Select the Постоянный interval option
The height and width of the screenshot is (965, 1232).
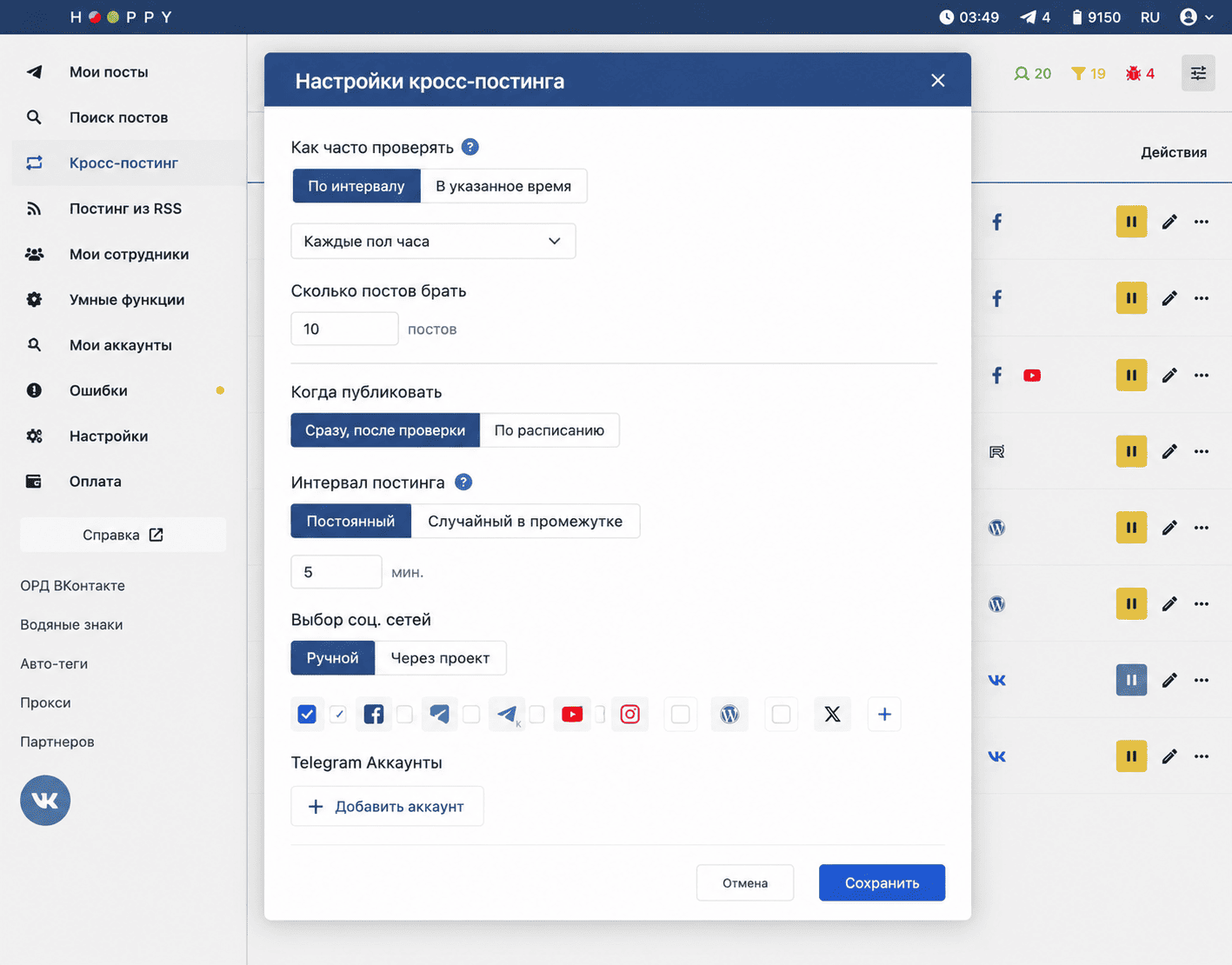(350, 521)
